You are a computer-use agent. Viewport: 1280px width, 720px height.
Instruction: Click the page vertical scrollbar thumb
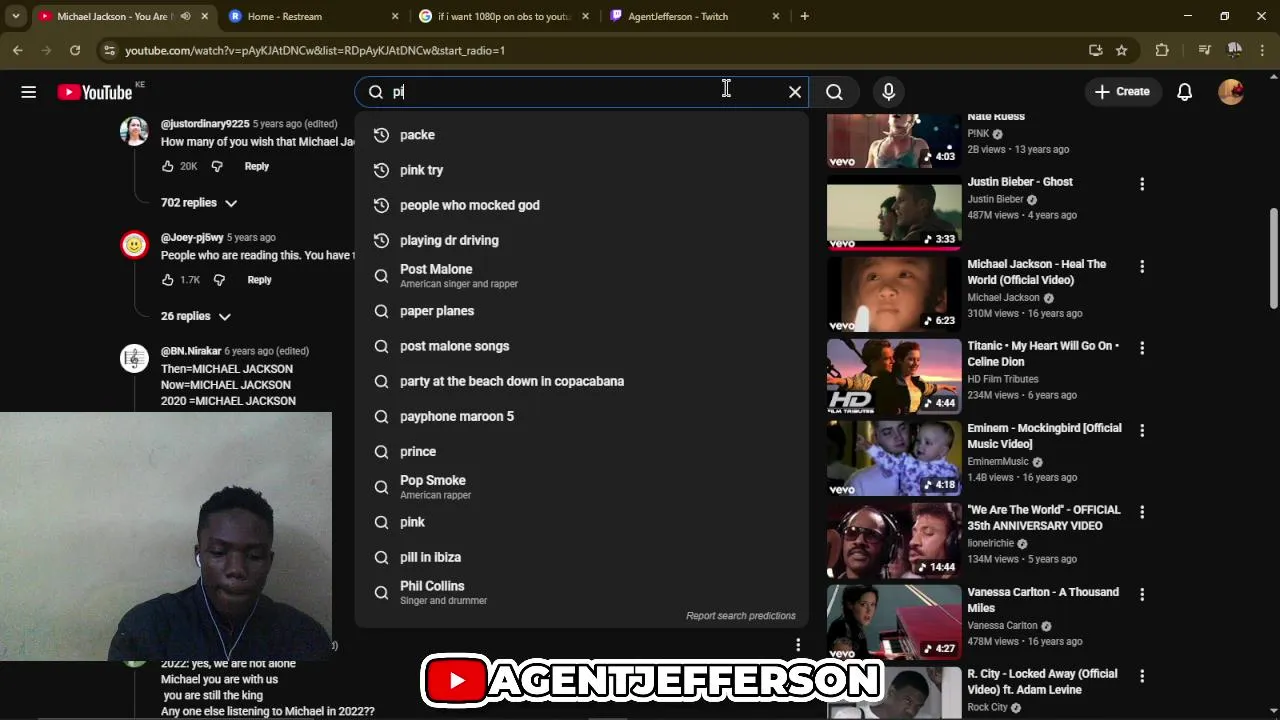click(1273, 259)
